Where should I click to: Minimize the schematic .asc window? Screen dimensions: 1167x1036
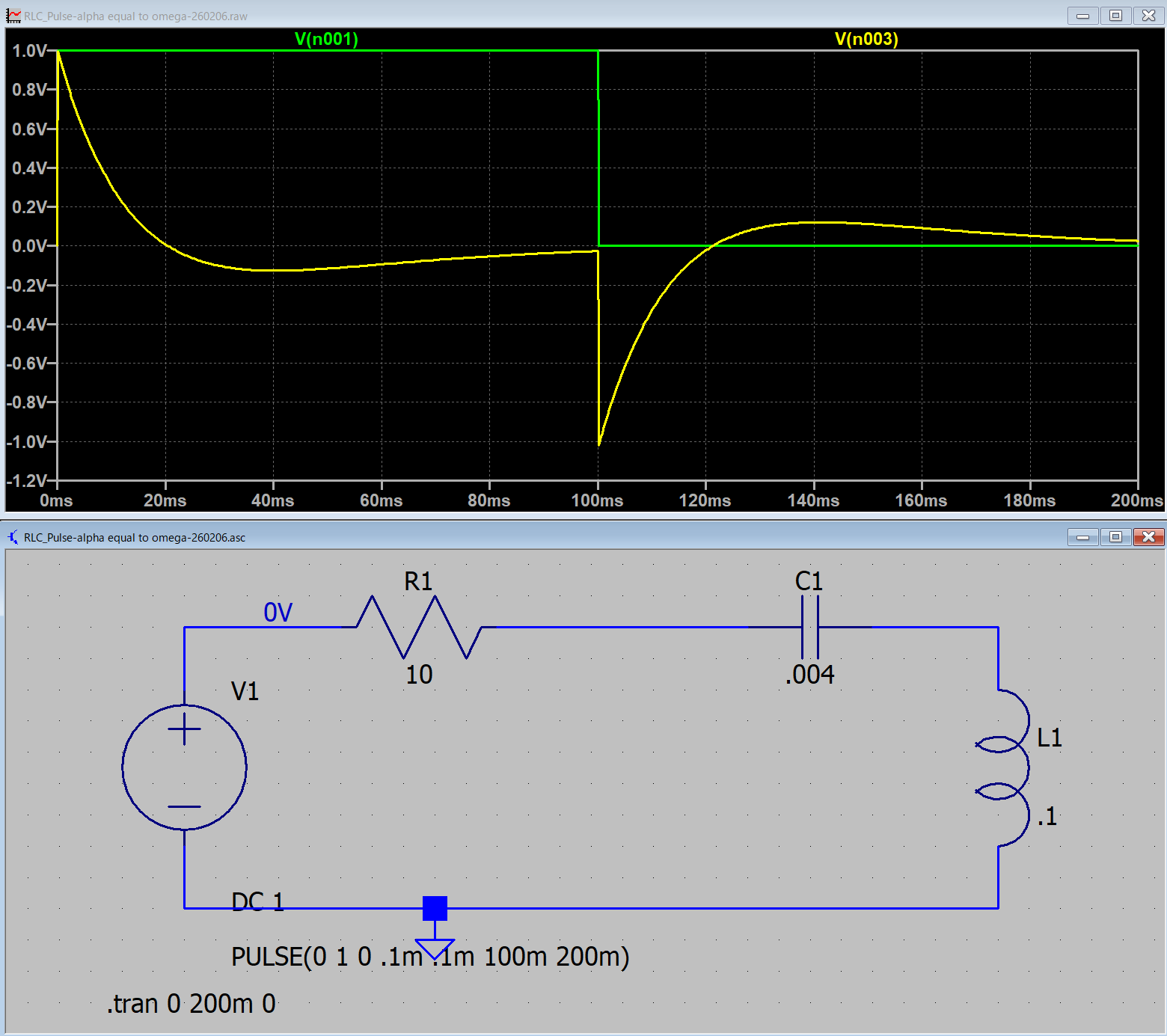coord(1082,537)
